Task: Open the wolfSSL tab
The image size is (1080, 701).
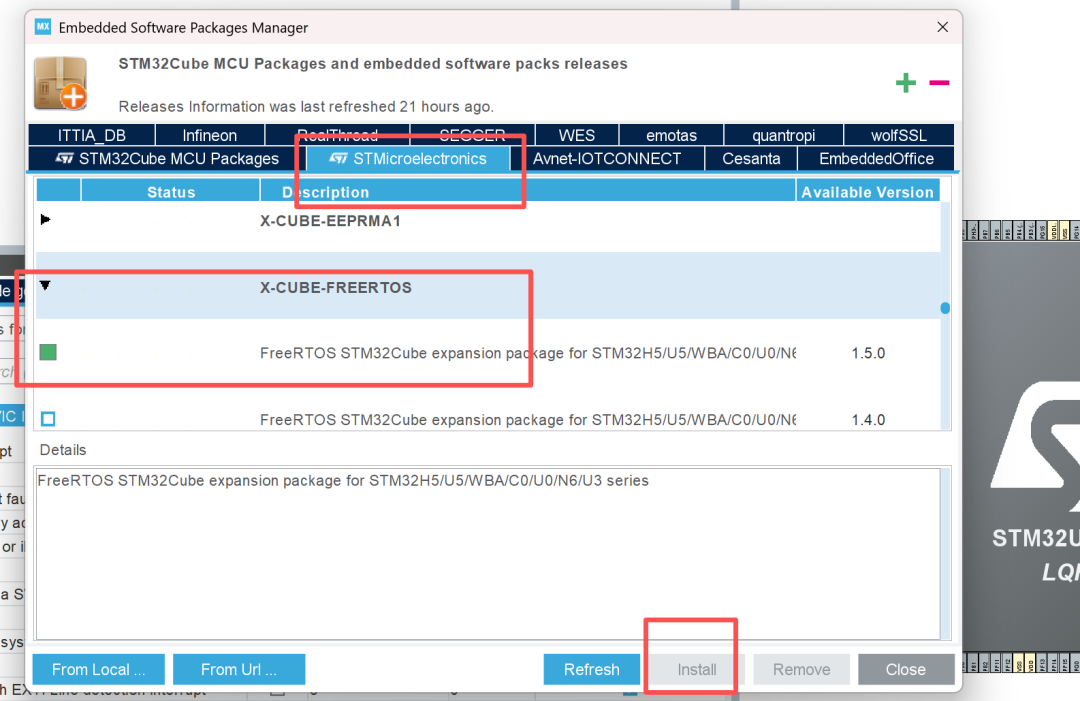Action: (x=899, y=135)
